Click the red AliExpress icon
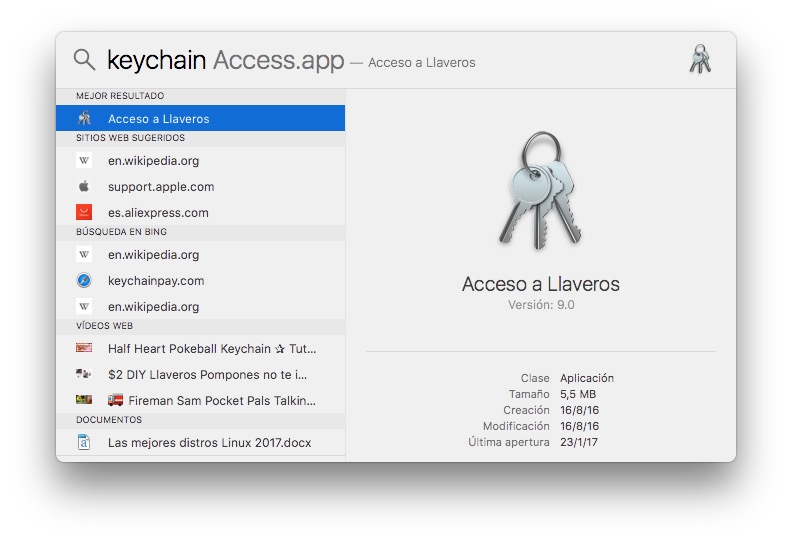 (84, 212)
